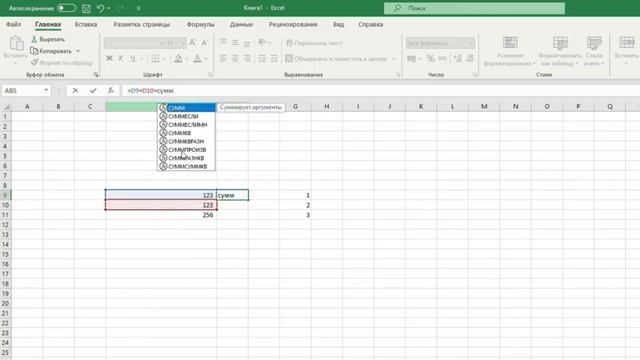This screenshot has width=640, height=360.
Task: Click the top align icon
Action: click(223, 42)
